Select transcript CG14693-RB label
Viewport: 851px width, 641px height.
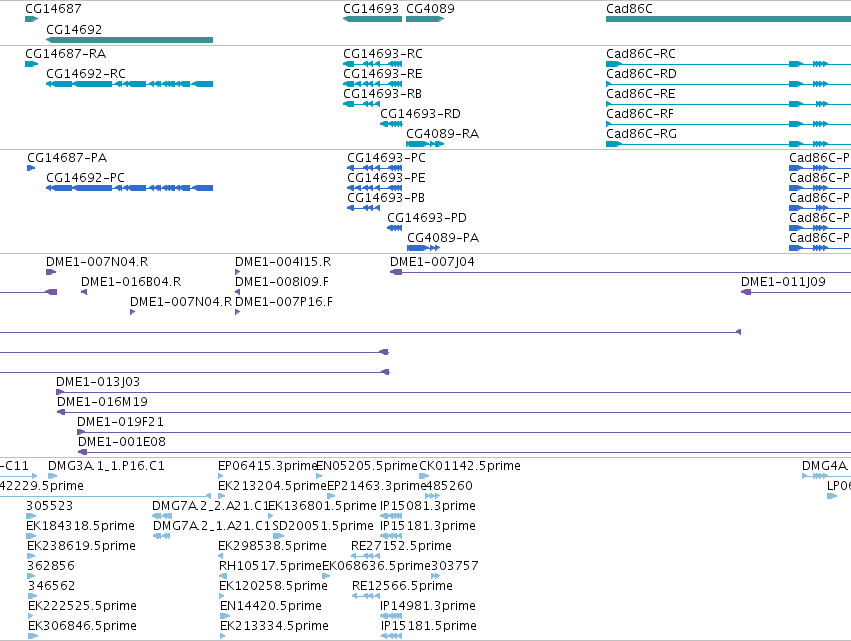[383, 94]
